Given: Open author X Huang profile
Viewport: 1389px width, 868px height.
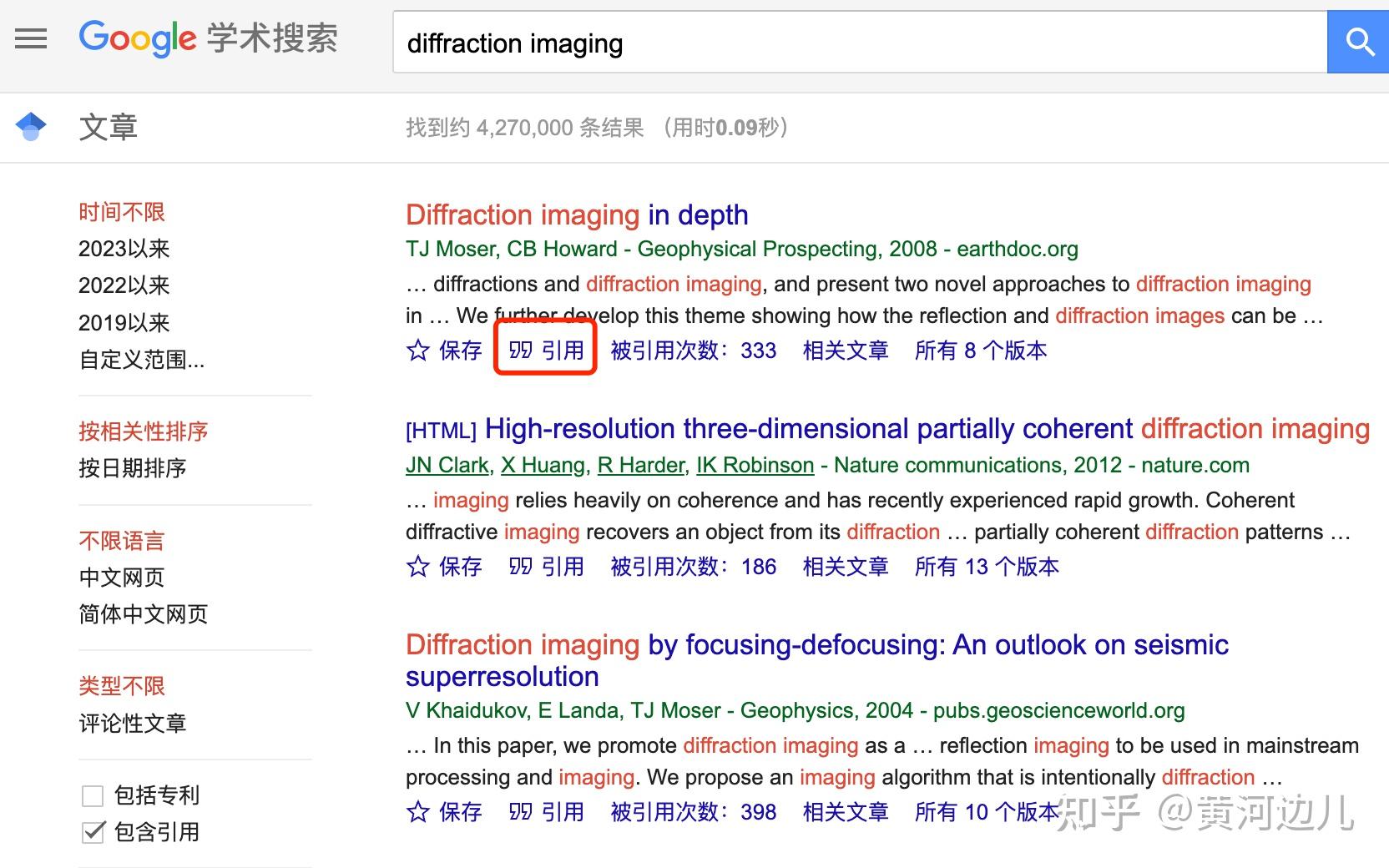Looking at the screenshot, I should pyautogui.click(x=543, y=465).
